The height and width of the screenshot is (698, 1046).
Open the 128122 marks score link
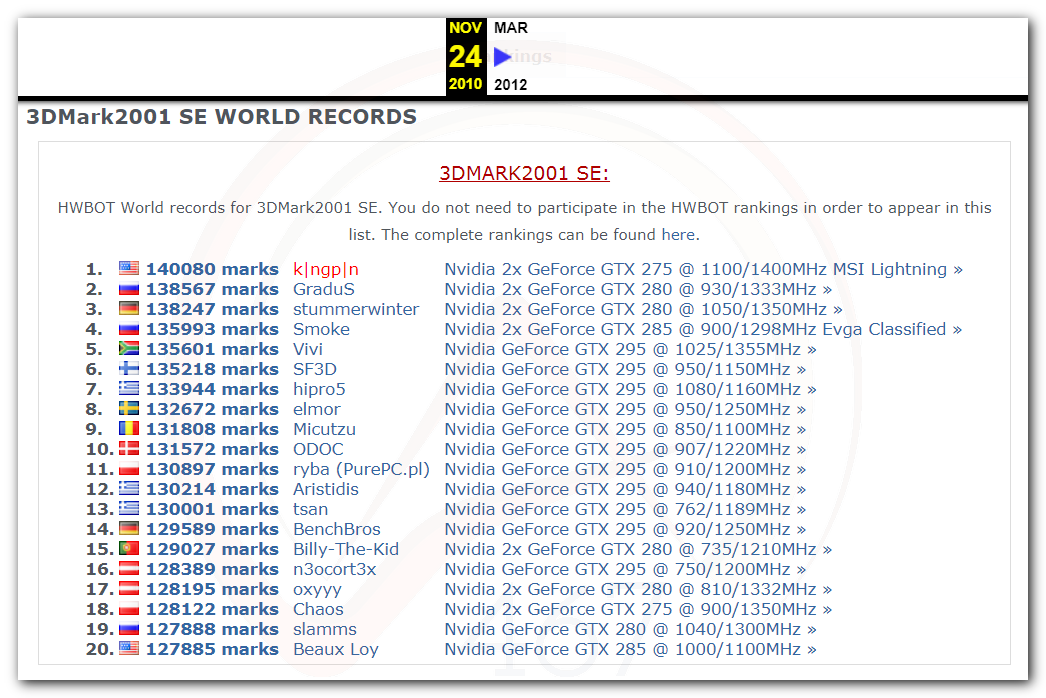tap(212, 609)
